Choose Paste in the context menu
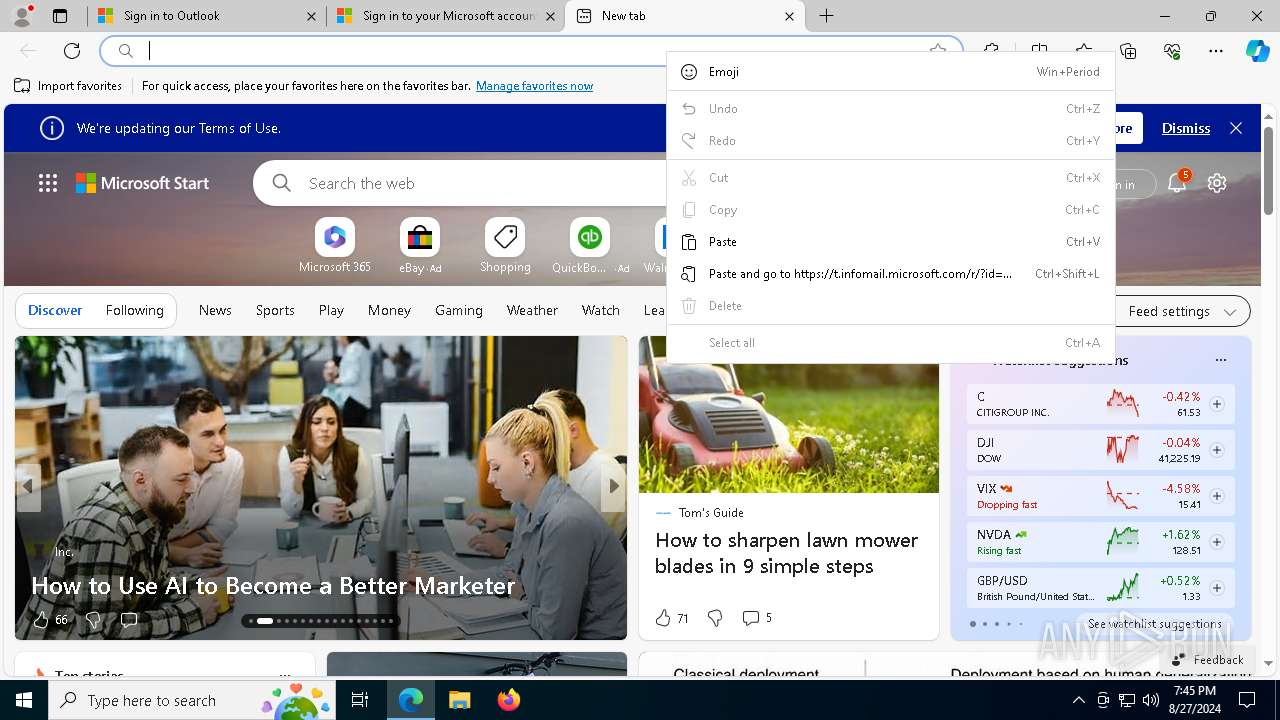Viewport: 1280px width, 720px height. point(890,242)
